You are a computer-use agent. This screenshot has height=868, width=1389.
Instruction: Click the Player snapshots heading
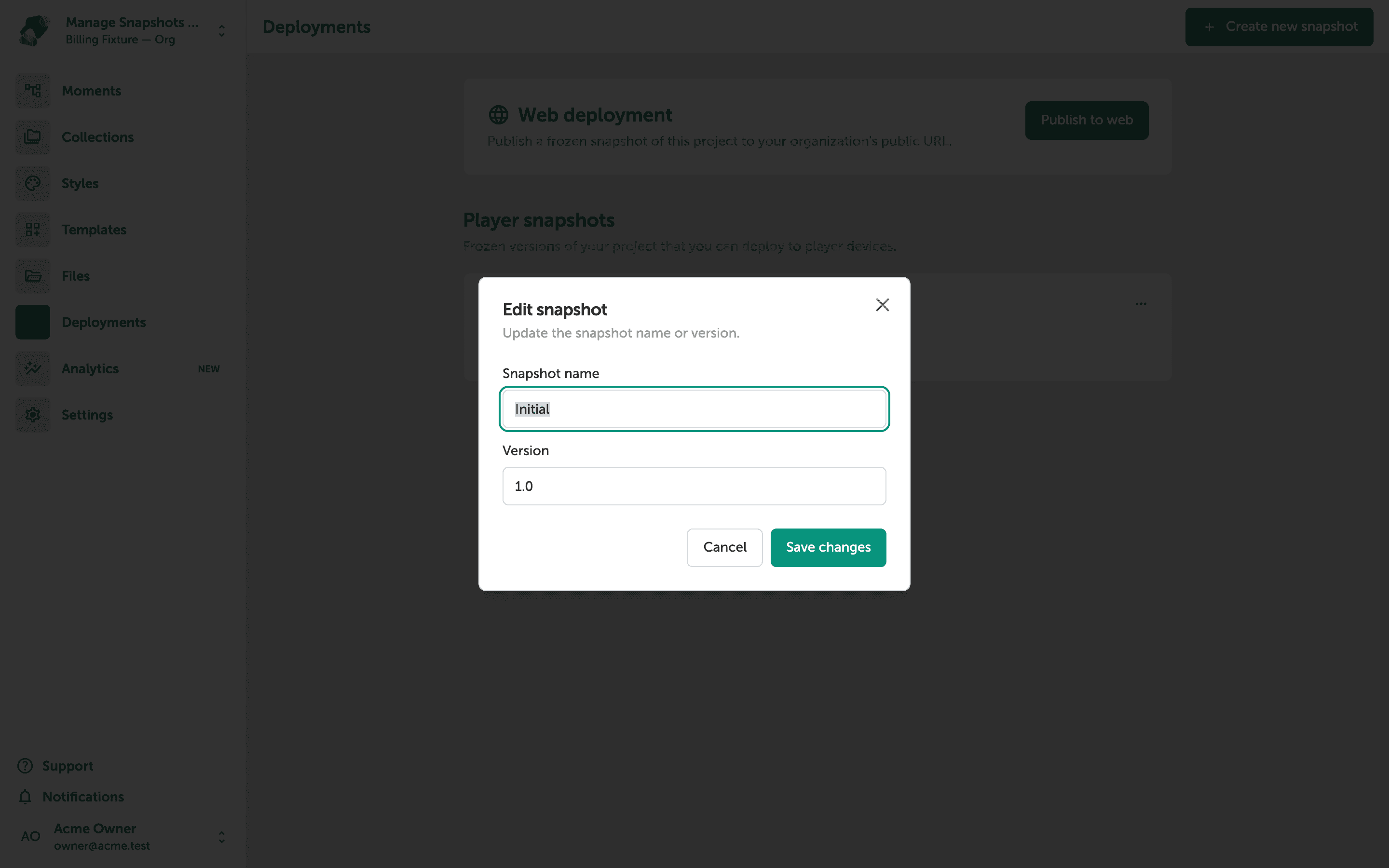click(538, 220)
